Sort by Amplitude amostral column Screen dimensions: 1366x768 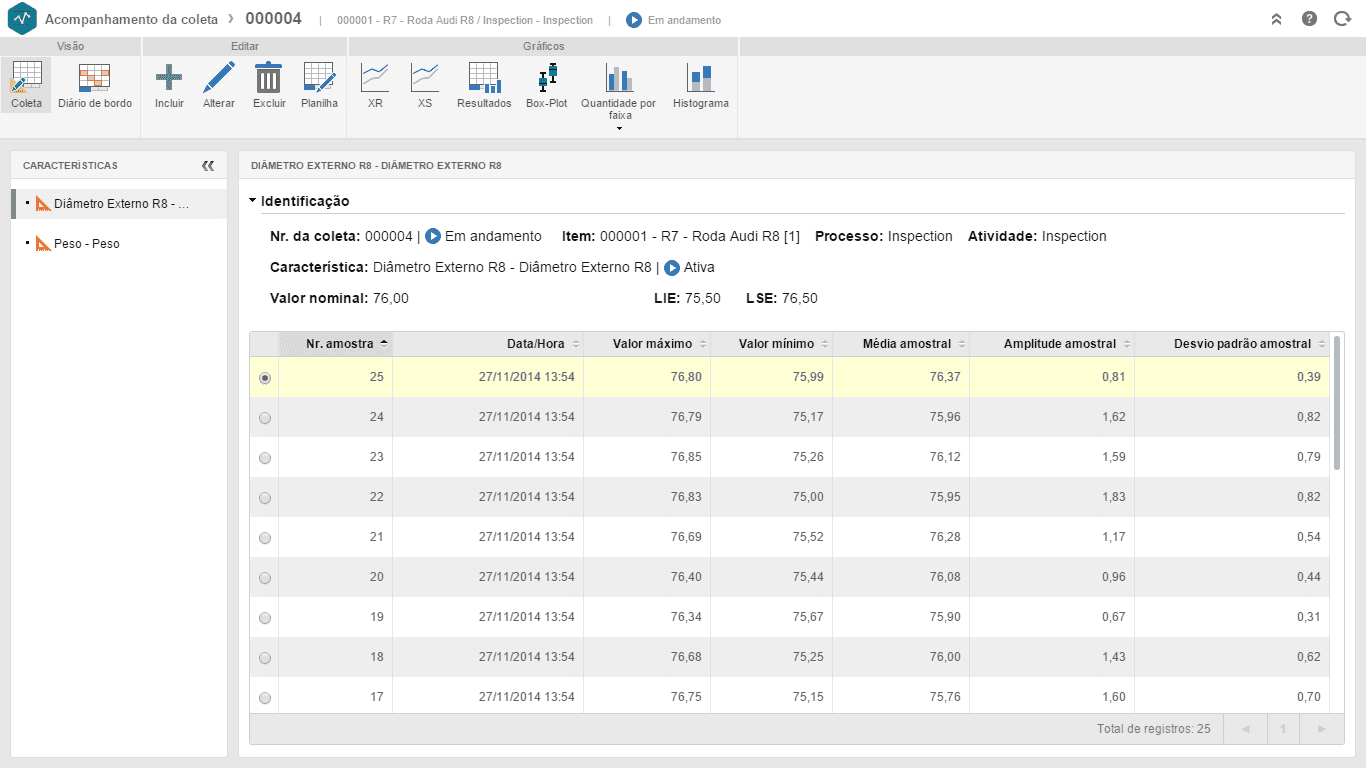(1052, 344)
